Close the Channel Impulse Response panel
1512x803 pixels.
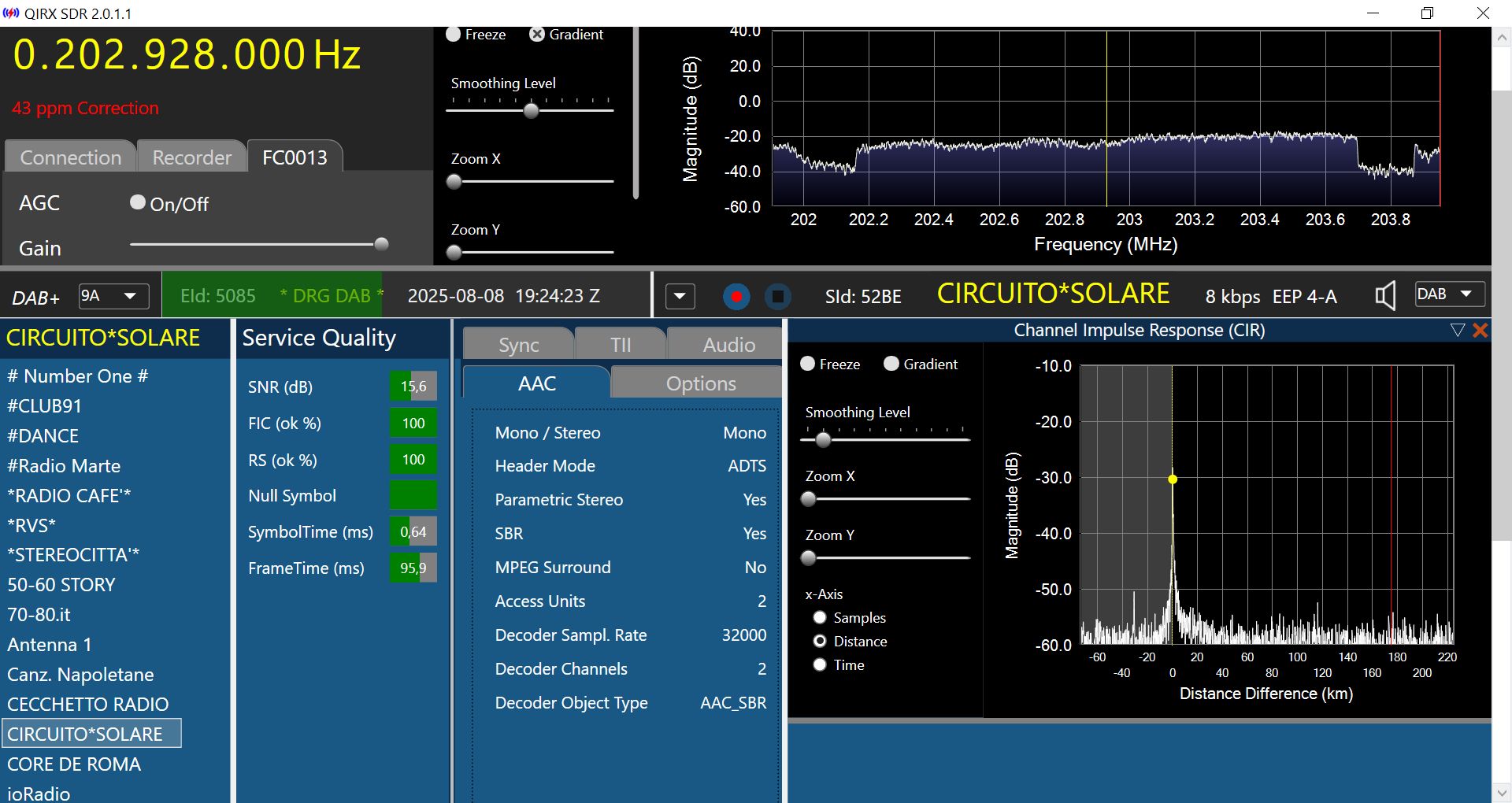pyautogui.click(x=1480, y=331)
